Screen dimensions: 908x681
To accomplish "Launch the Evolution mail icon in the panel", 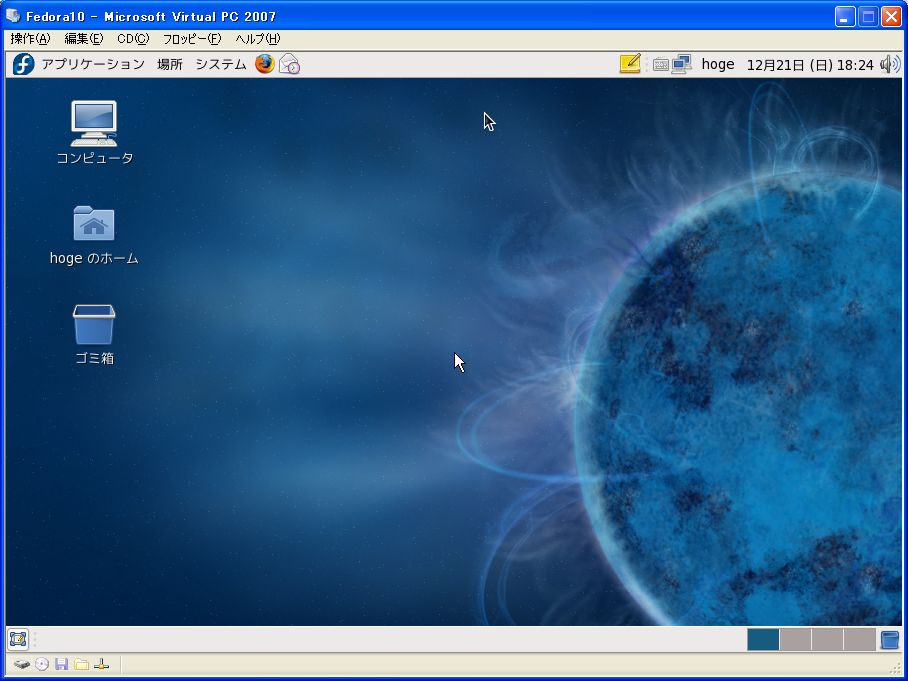I will [x=289, y=64].
